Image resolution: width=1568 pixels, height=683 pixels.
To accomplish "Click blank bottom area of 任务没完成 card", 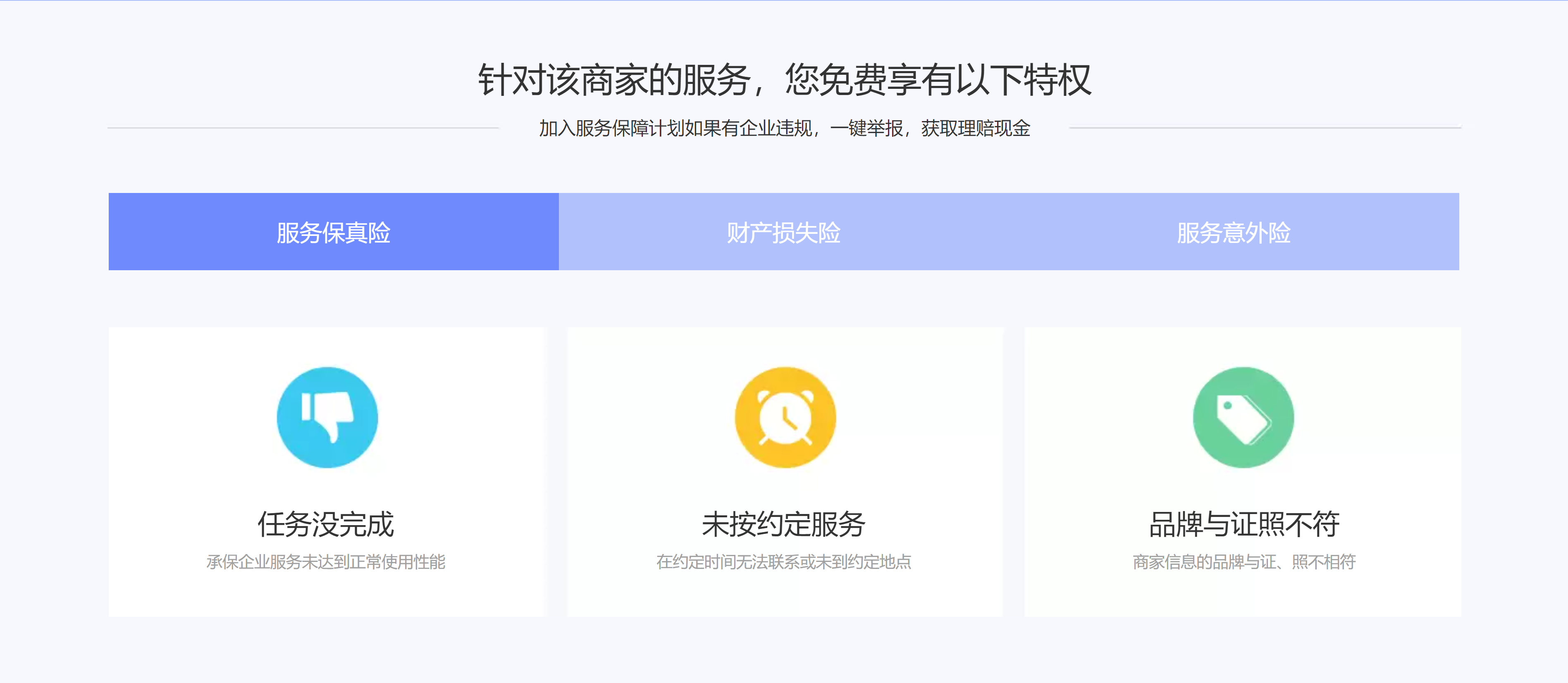I will (327, 596).
